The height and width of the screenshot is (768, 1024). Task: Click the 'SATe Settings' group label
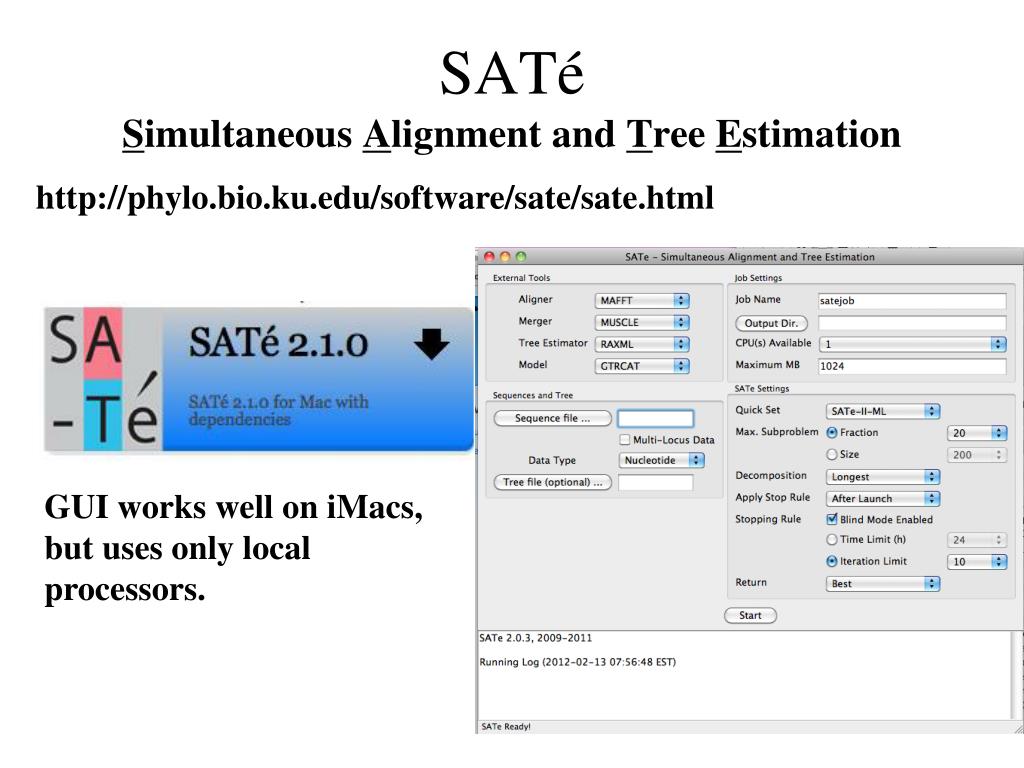click(761, 389)
